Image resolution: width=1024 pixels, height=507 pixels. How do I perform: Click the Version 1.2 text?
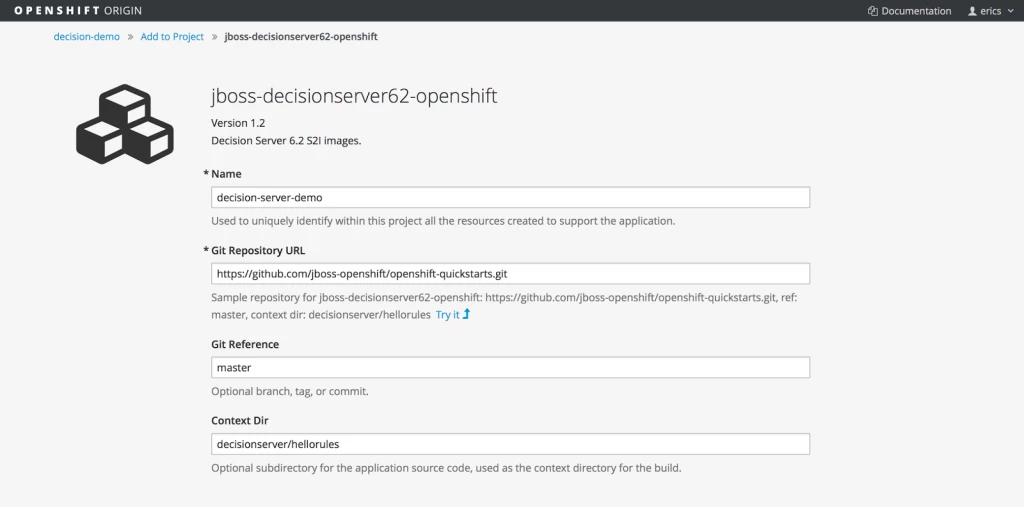coord(238,123)
